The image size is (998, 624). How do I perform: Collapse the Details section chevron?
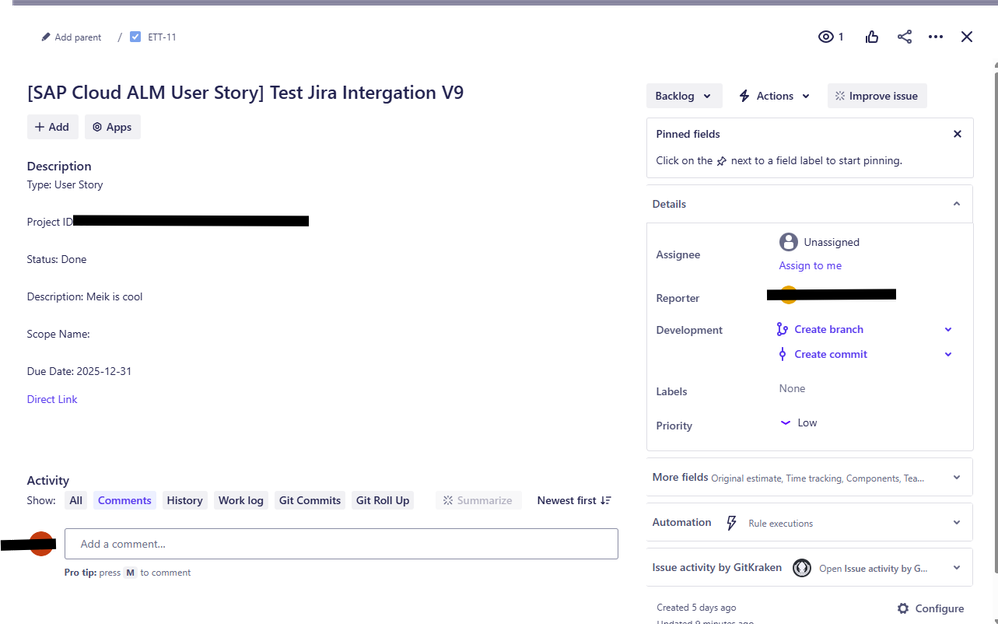(x=957, y=204)
